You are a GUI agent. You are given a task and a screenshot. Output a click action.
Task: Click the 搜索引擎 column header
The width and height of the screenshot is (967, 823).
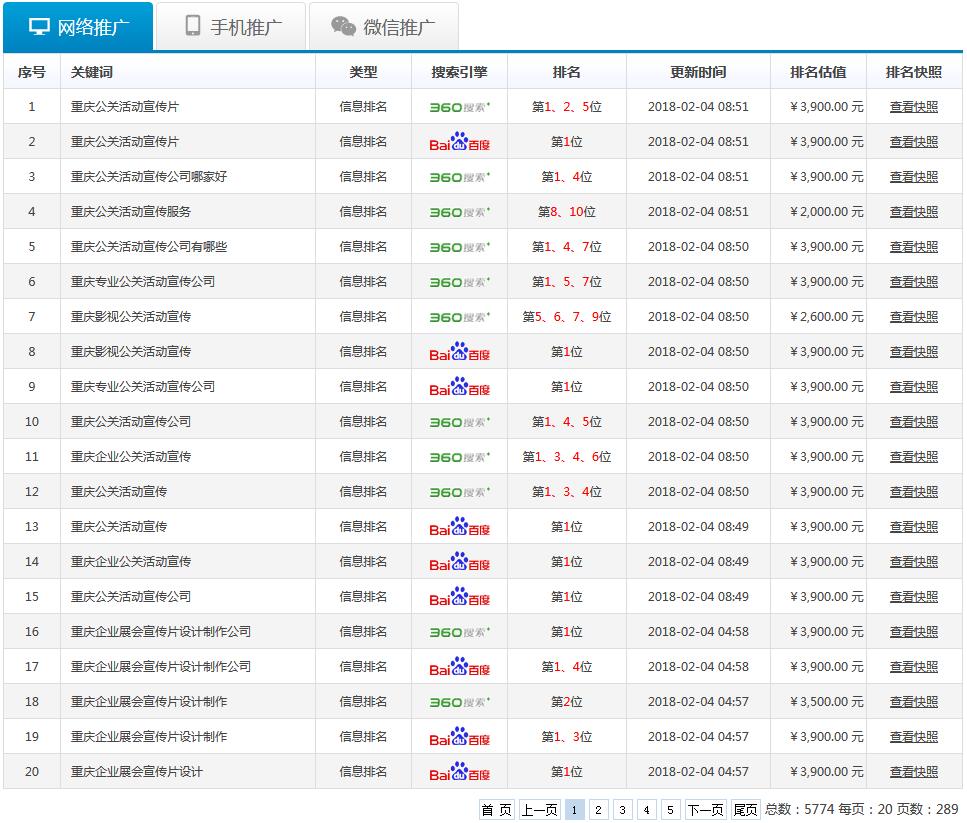pyautogui.click(x=459, y=72)
